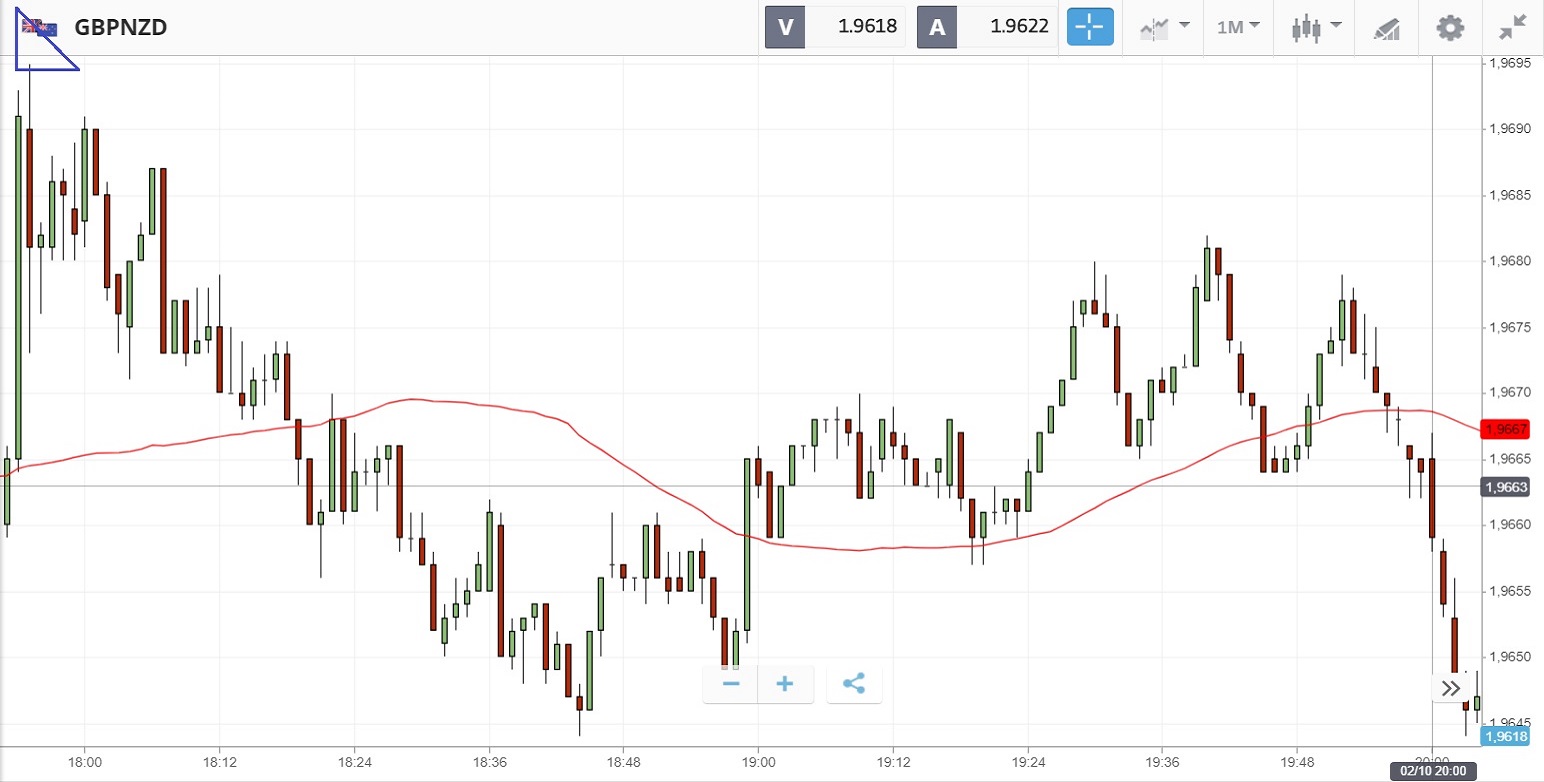This screenshot has width=1544, height=782.
Task: Expand the 1M timeframe dropdown
Action: click(1237, 27)
